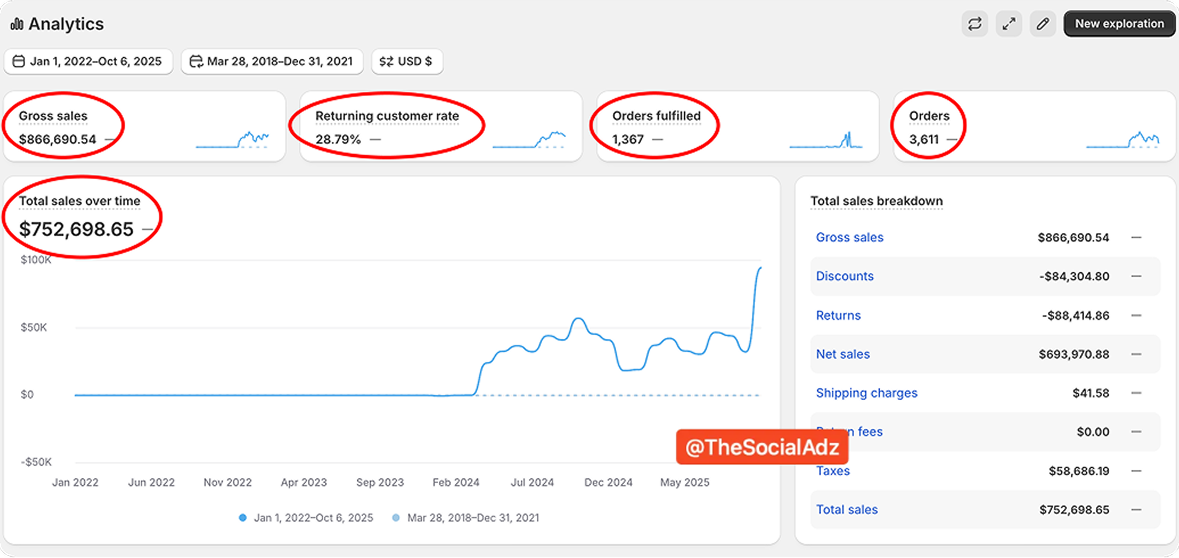
Task: Click the Total sales over time heading
Action: pos(80,201)
